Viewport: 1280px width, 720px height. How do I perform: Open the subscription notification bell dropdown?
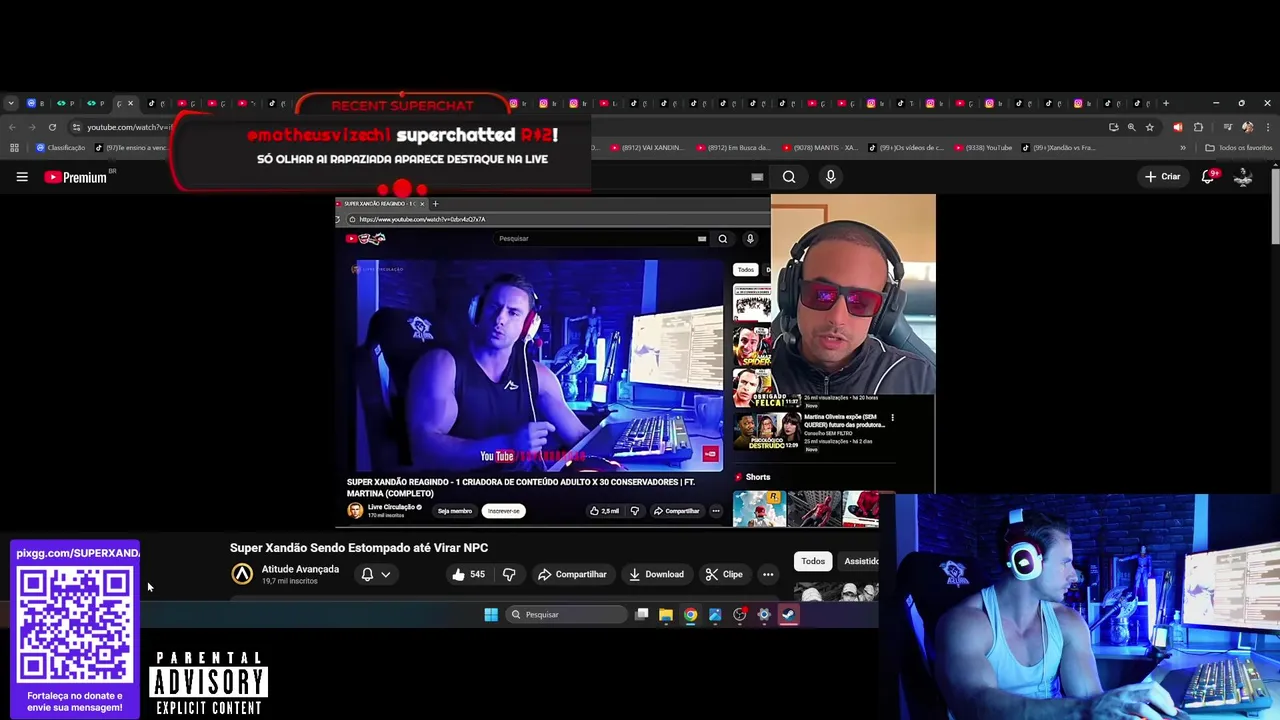pyautogui.click(x=376, y=574)
